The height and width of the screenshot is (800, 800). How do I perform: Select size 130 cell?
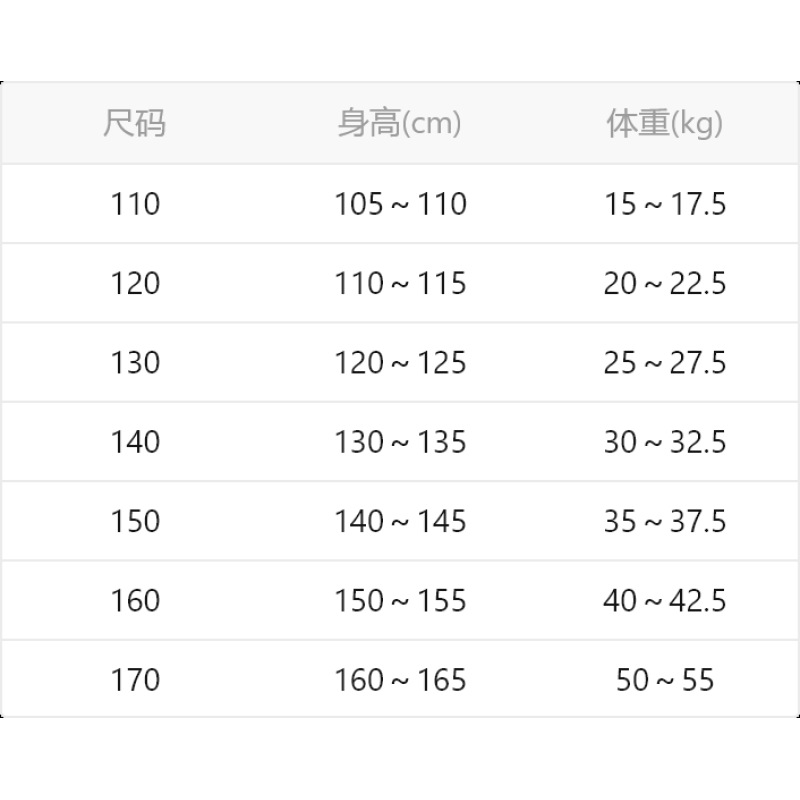[135, 363]
